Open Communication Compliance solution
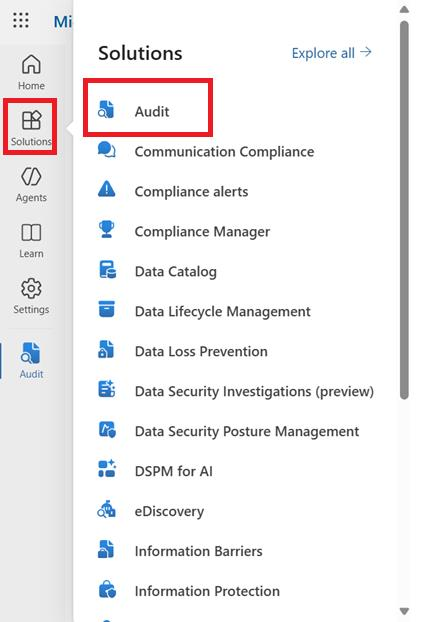422x622 pixels. tap(224, 152)
